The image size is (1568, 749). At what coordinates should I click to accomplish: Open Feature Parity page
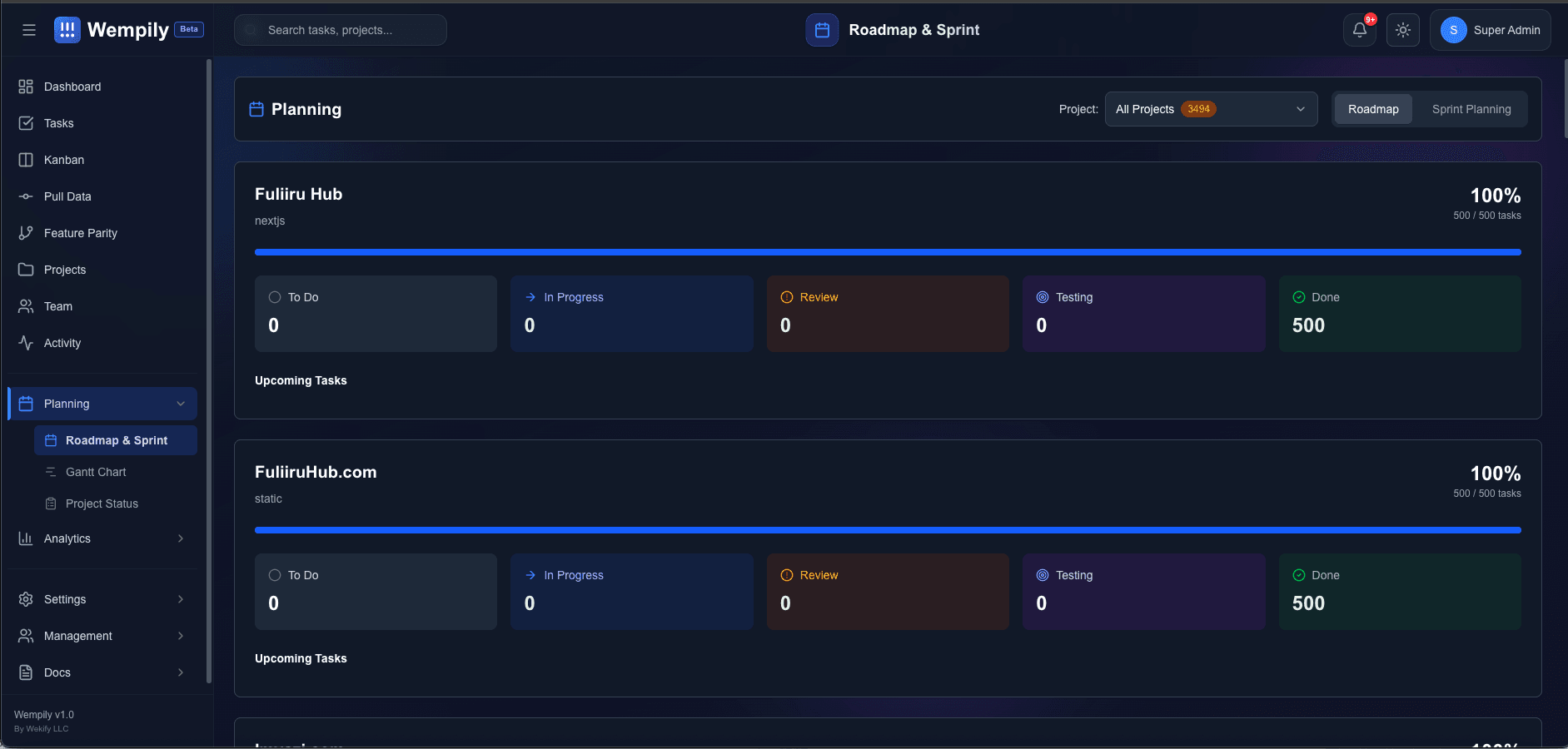click(80, 233)
